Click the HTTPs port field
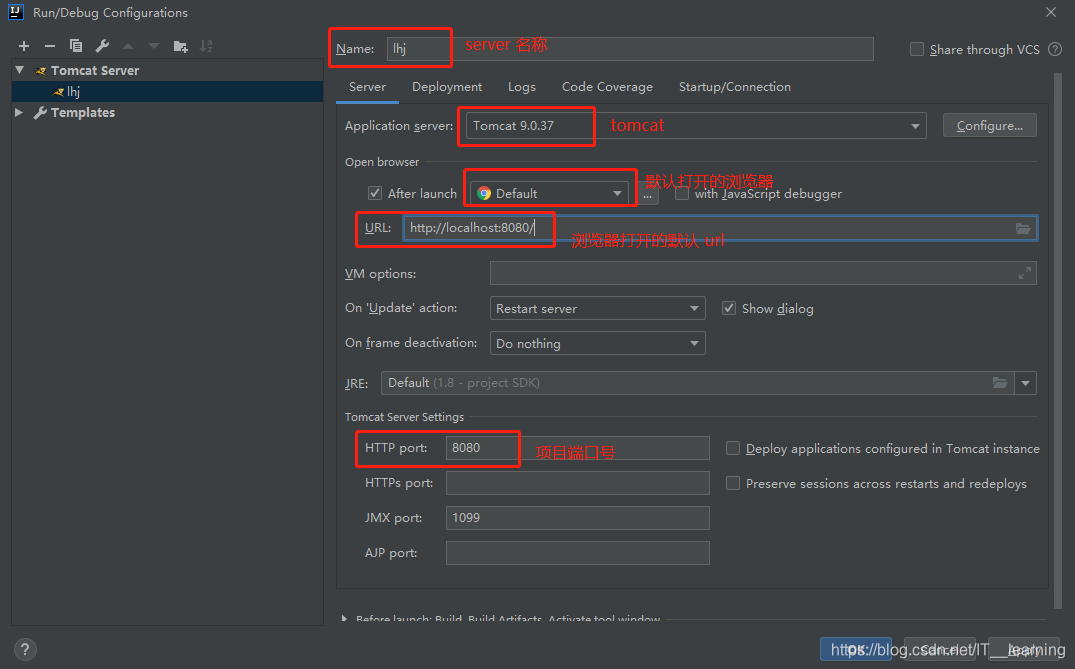This screenshot has height=669, width=1075. [577, 483]
